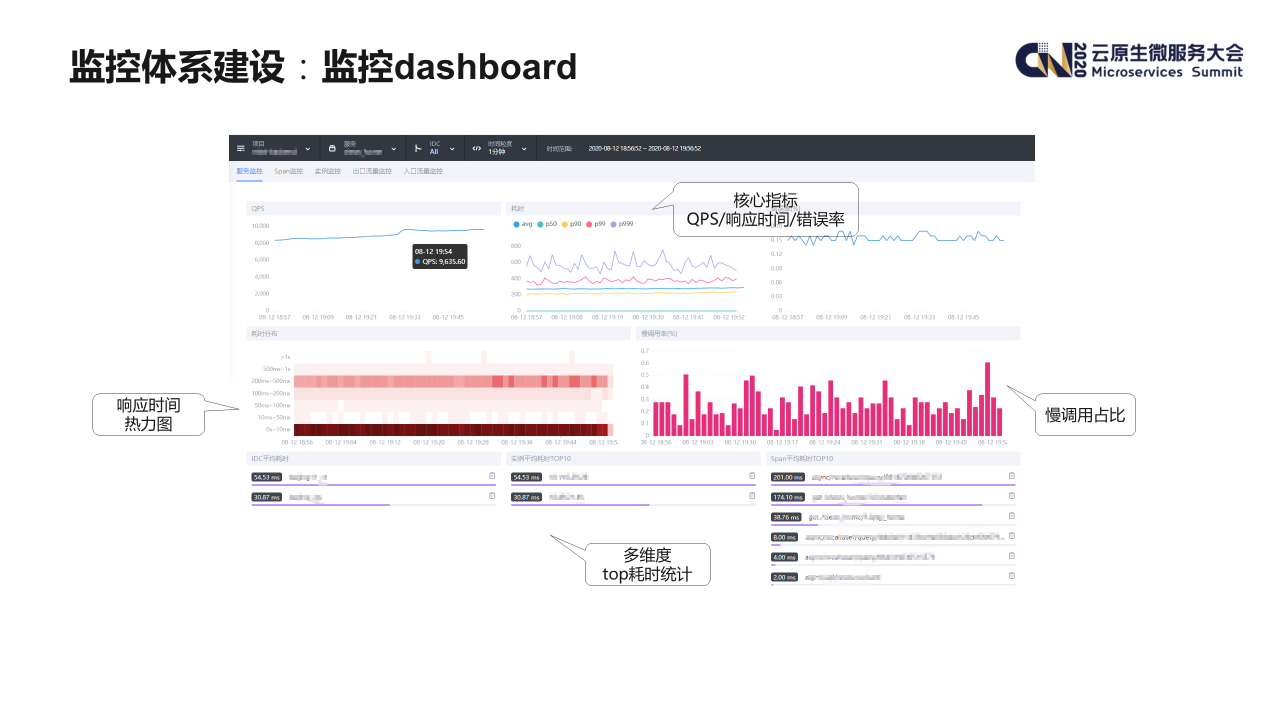Image resolution: width=1280 pixels, height=720 pixels.
Task: Copy the 30.87 ms row under 实例平均耗时TOP10
Action: pyautogui.click(x=753, y=496)
